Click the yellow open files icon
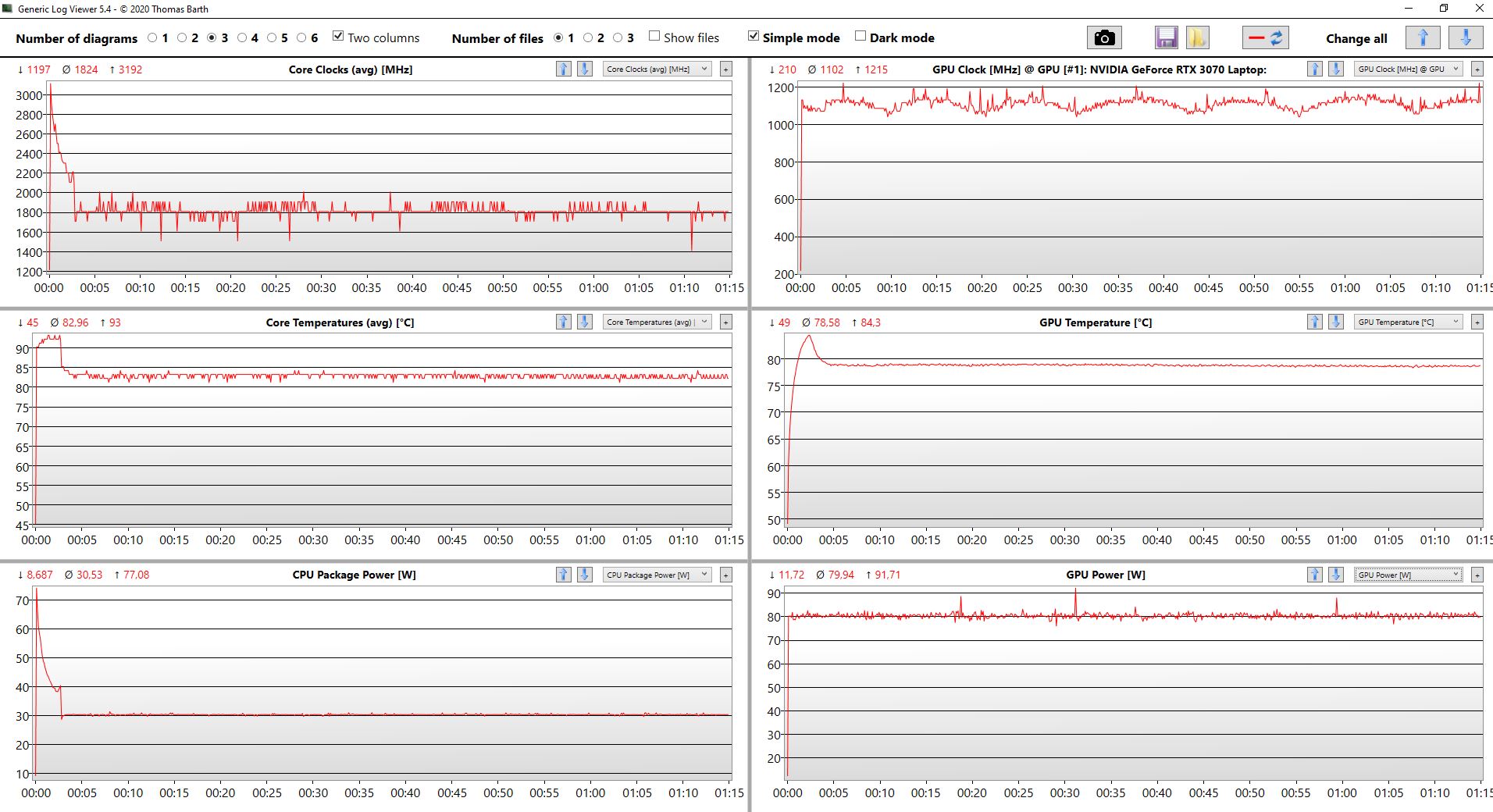Image resolution: width=1493 pixels, height=812 pixels. [1197, 37]
